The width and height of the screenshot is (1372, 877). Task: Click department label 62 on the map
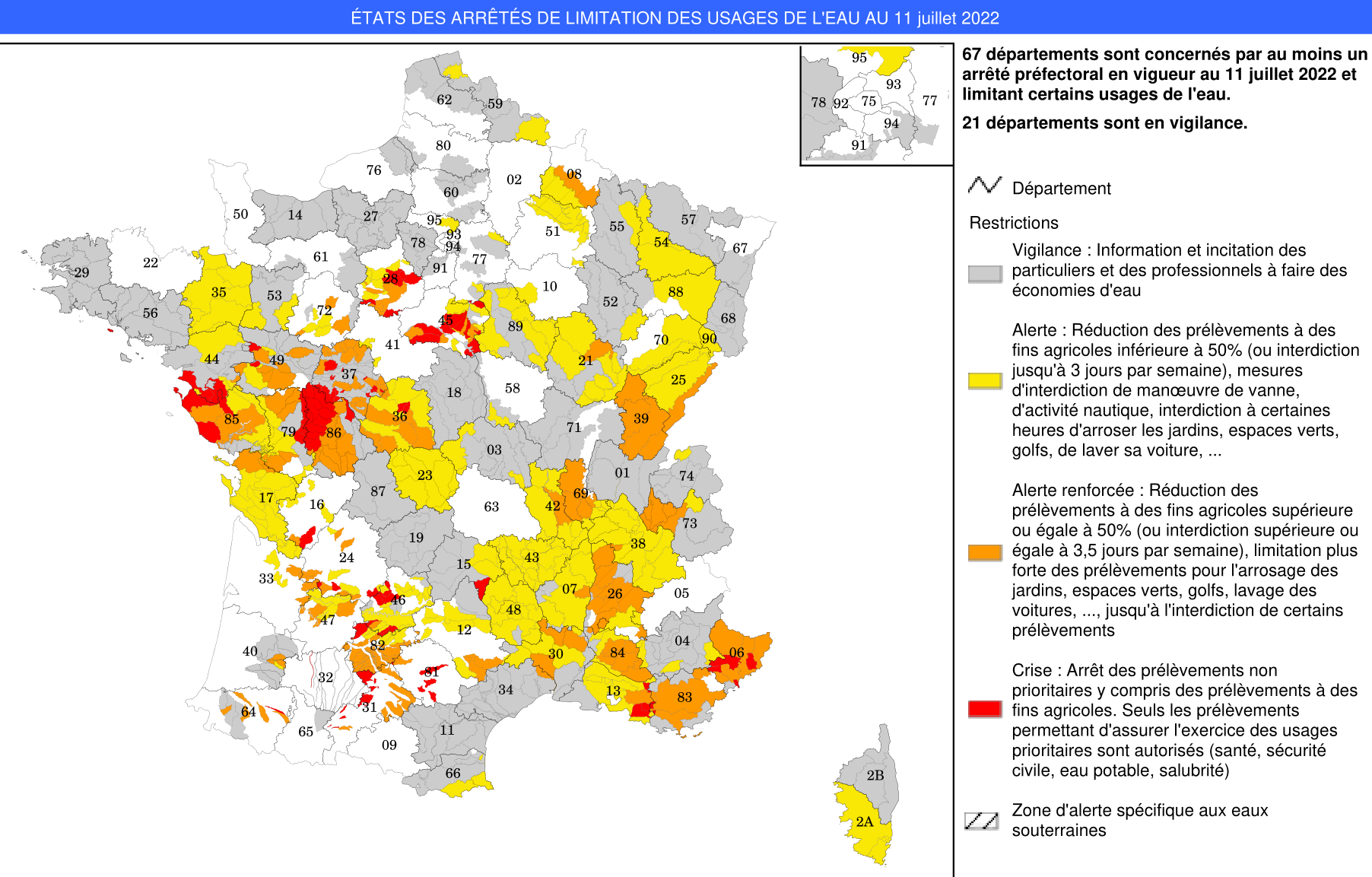click(x=444, y=100)
